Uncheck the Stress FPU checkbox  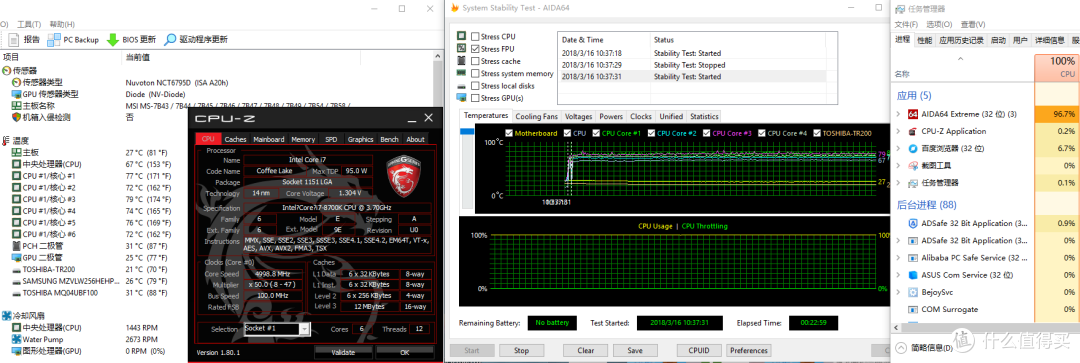[x=475, y=49]
